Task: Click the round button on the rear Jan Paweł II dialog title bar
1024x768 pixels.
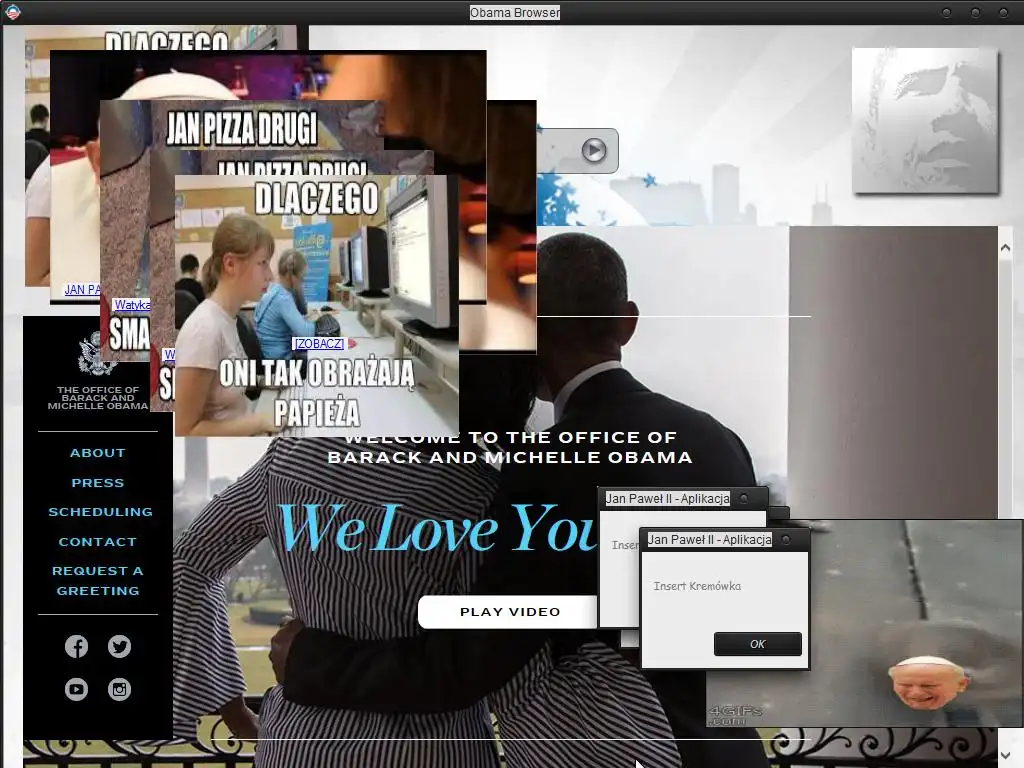Action: (x=743, y=498)
